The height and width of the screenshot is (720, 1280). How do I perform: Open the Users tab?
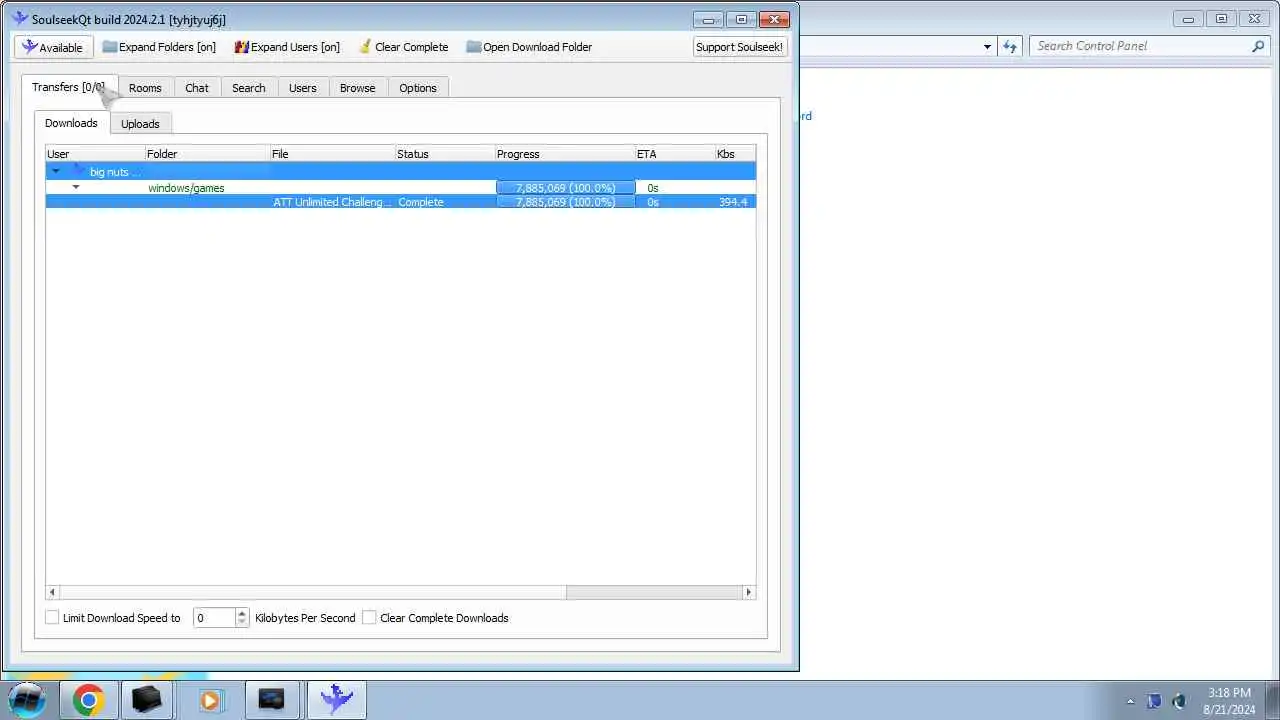click(x=303, y=88)
